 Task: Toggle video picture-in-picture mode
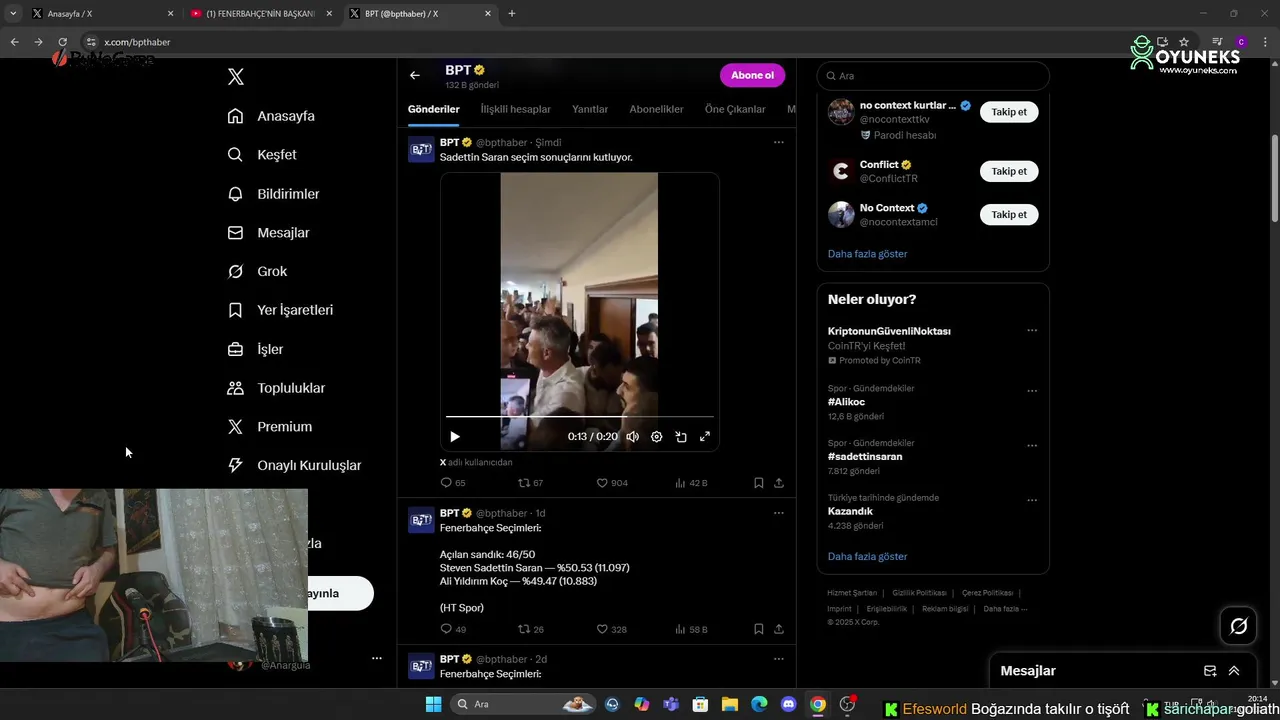(x=681, y=437)
